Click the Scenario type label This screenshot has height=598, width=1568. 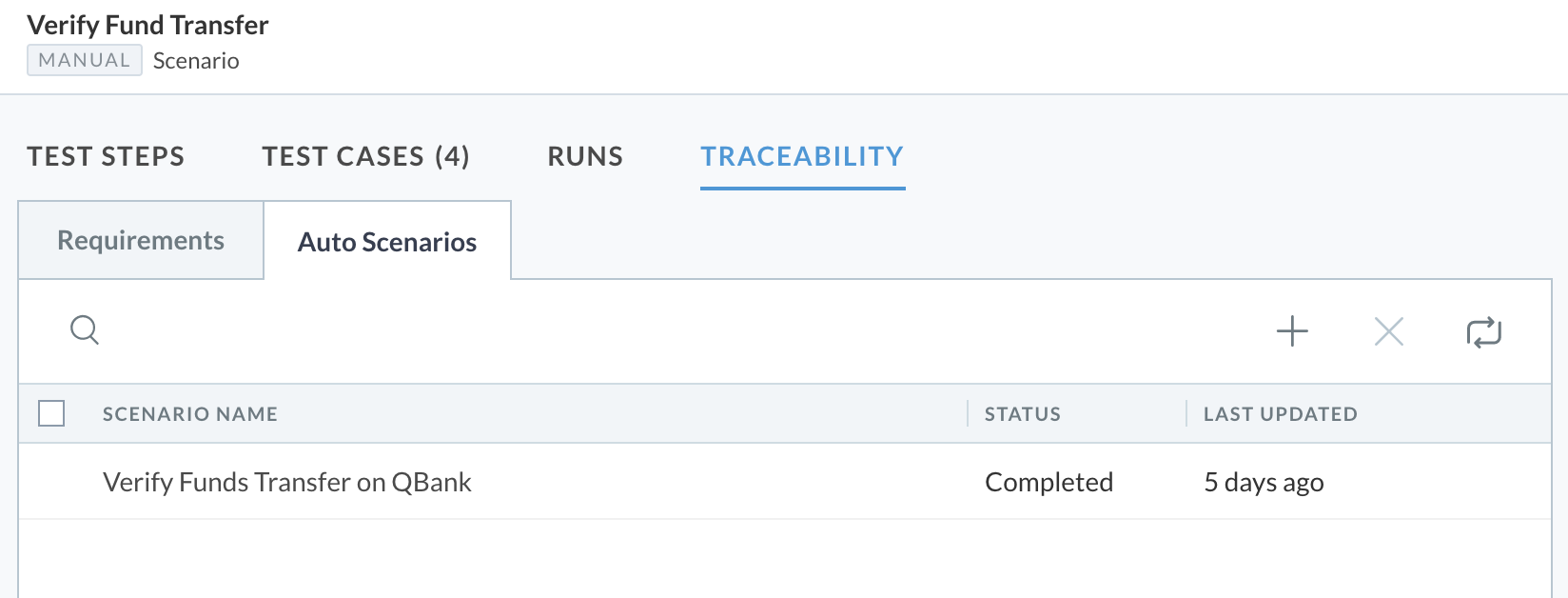point(196,61)
